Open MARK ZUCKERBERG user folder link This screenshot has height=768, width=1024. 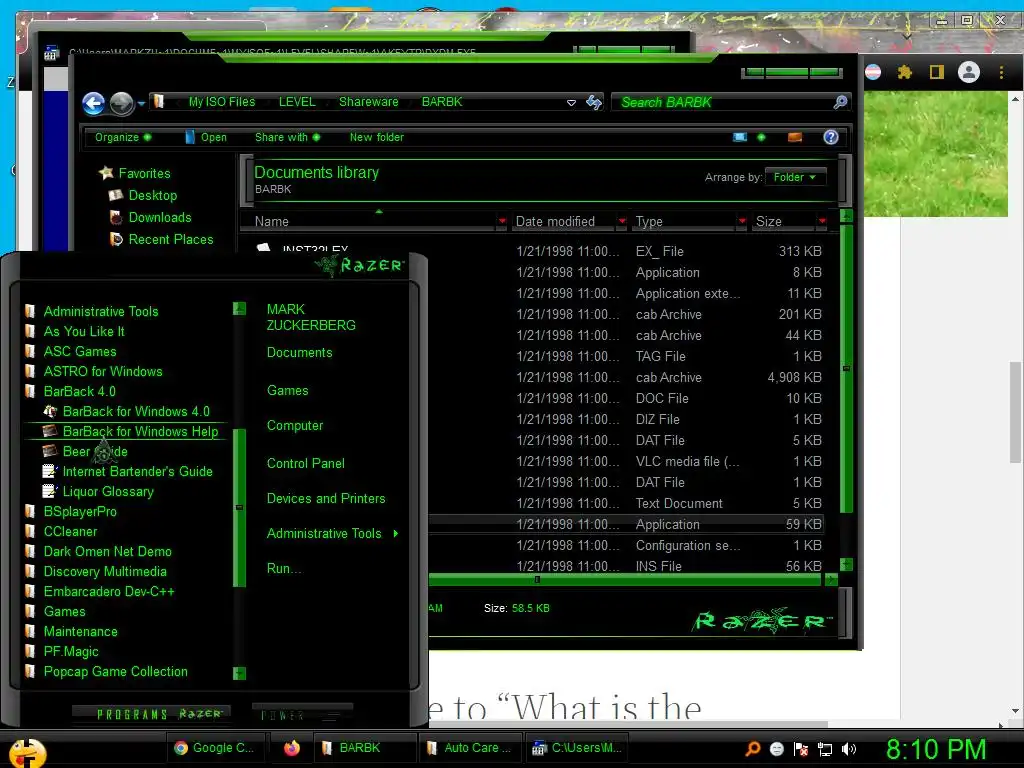tap(311, 317)
